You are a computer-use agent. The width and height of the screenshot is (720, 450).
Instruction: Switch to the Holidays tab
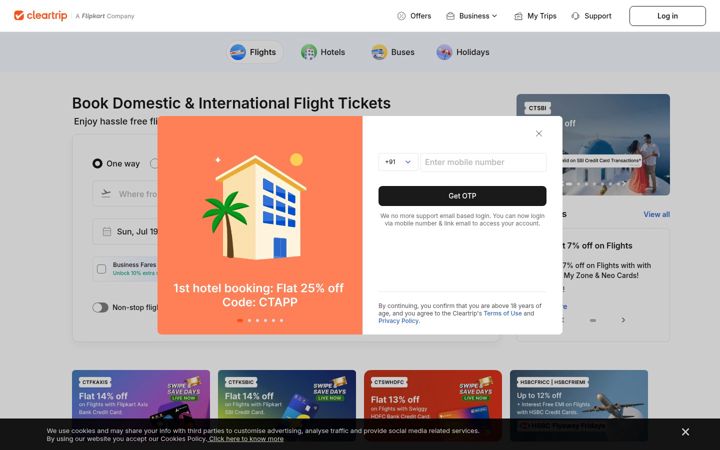tap(463, 52)
